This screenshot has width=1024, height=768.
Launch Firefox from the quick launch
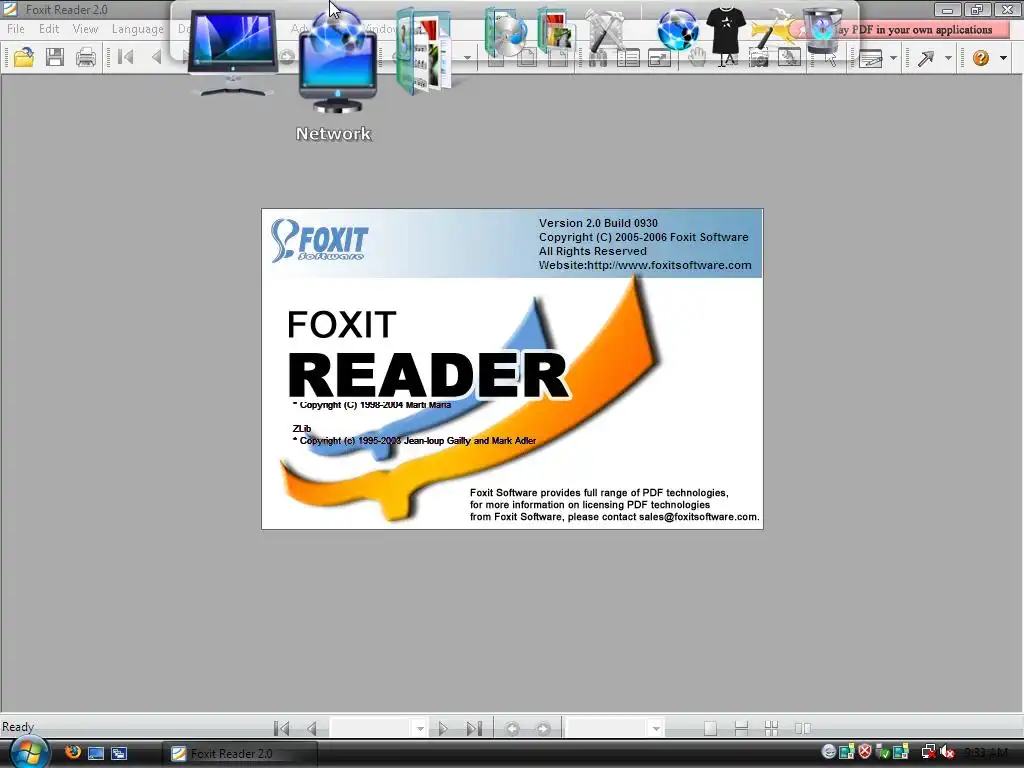coord(73,752)
